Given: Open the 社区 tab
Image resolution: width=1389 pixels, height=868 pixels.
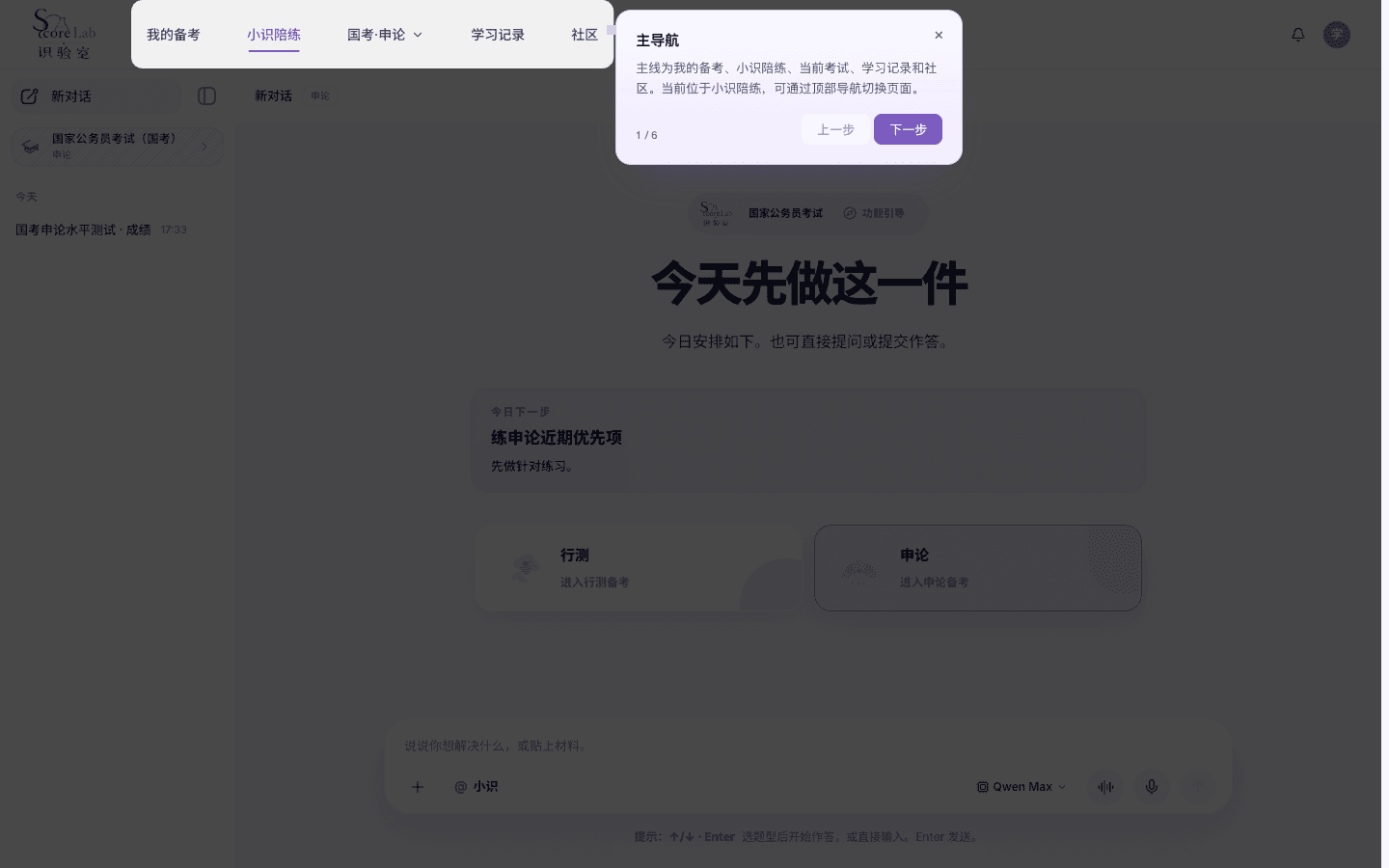Looking at the screenshot, I should coord(585,35).
